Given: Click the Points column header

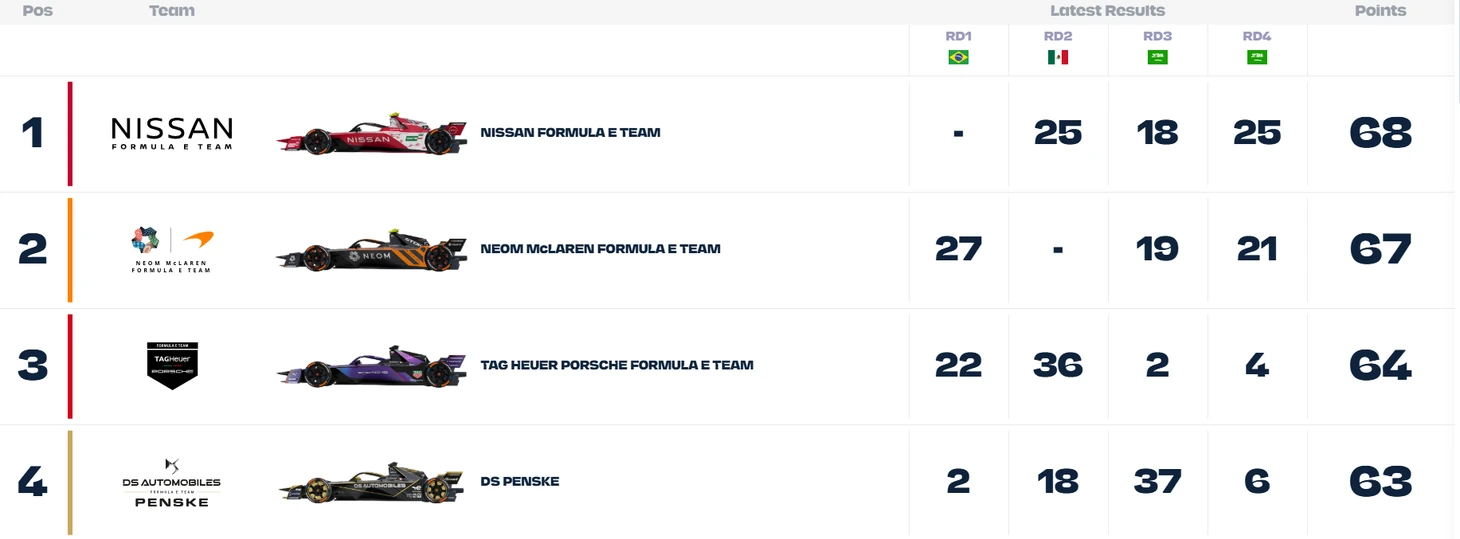Looking at the screenshot, I should (x=1380, y=11).
